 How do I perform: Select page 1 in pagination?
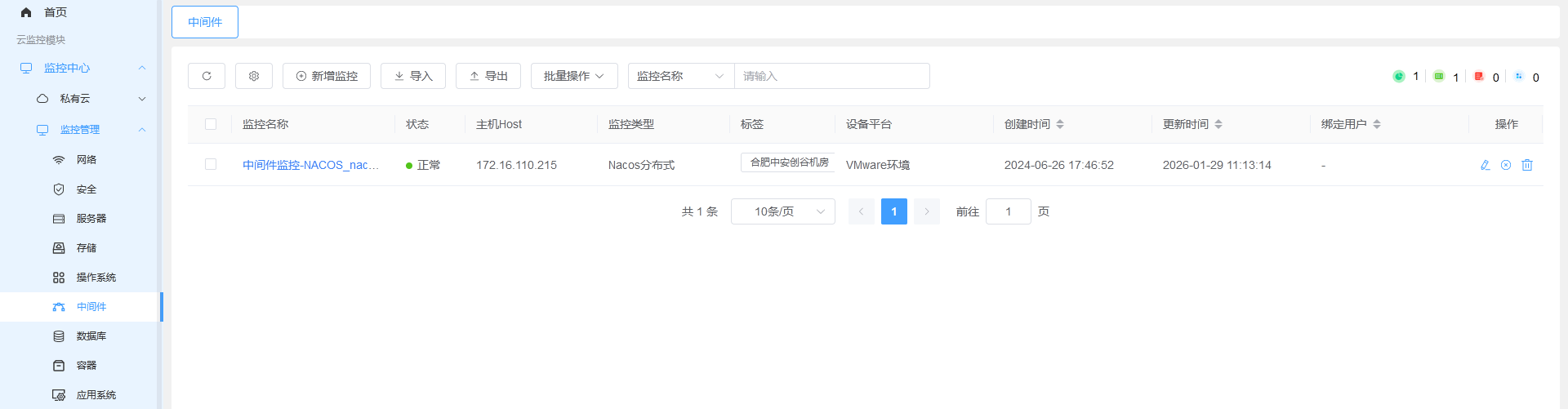(894, 211)
